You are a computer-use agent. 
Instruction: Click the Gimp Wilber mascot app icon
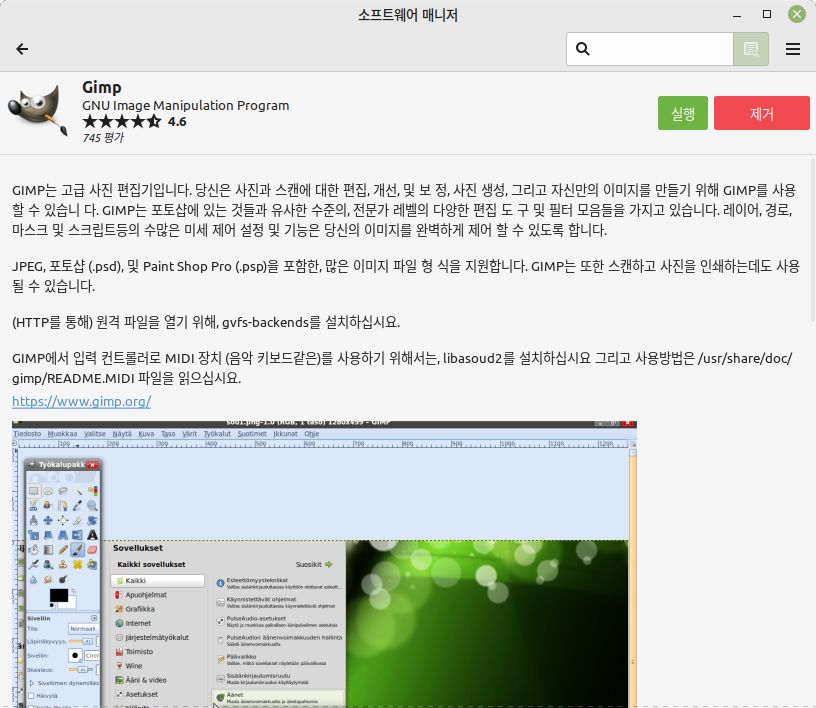[x=38, y=112]
